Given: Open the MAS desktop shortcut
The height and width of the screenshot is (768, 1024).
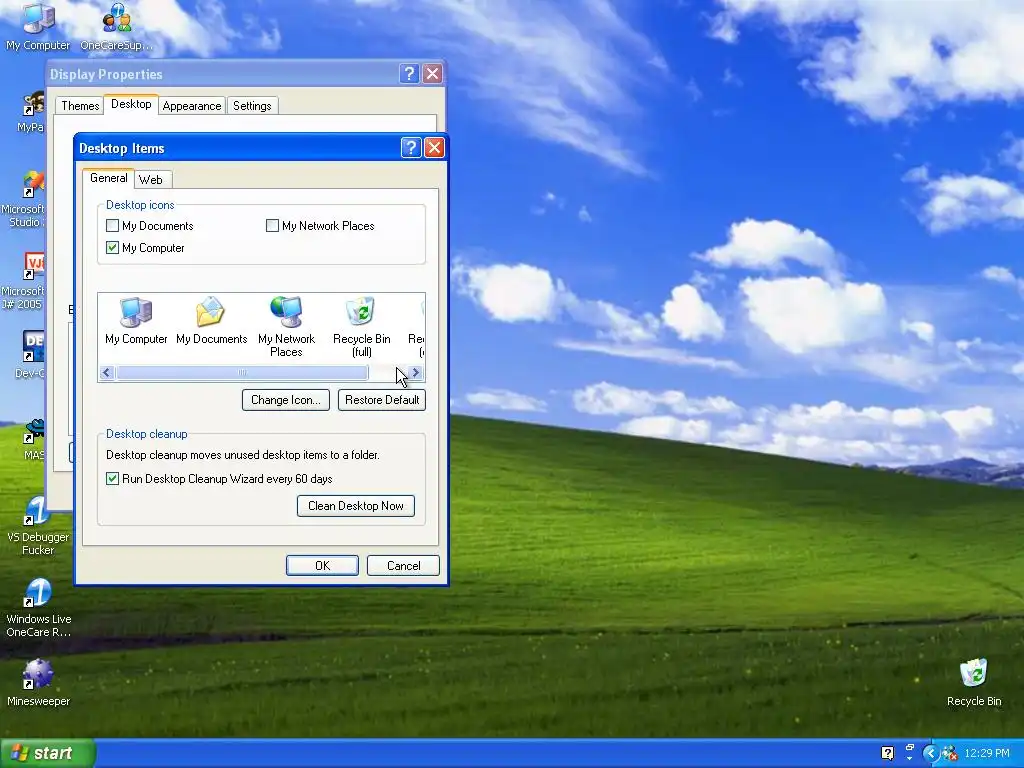Looking at the screenshot, I should point(34,439).
